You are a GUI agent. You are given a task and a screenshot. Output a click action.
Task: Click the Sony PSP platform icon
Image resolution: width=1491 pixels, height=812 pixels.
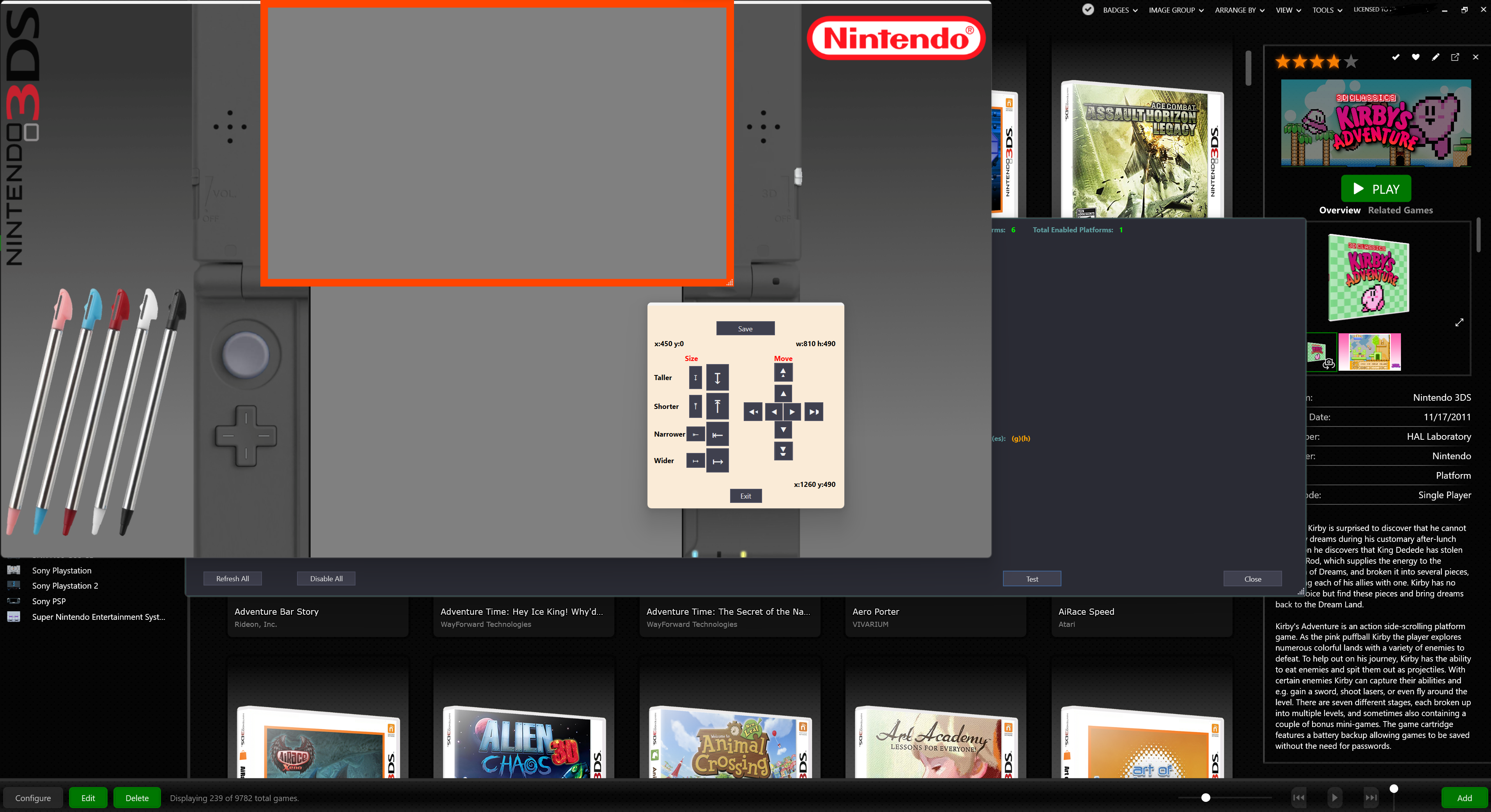click(x=14, y=601)
